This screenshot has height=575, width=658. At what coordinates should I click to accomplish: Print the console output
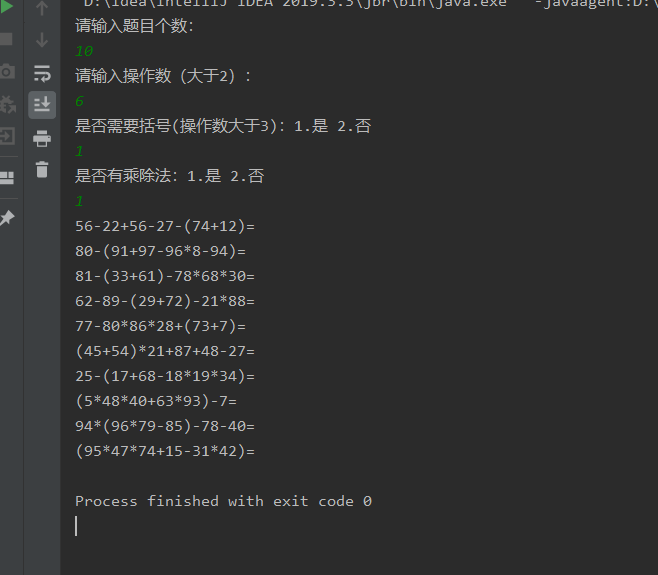(42, 138)
